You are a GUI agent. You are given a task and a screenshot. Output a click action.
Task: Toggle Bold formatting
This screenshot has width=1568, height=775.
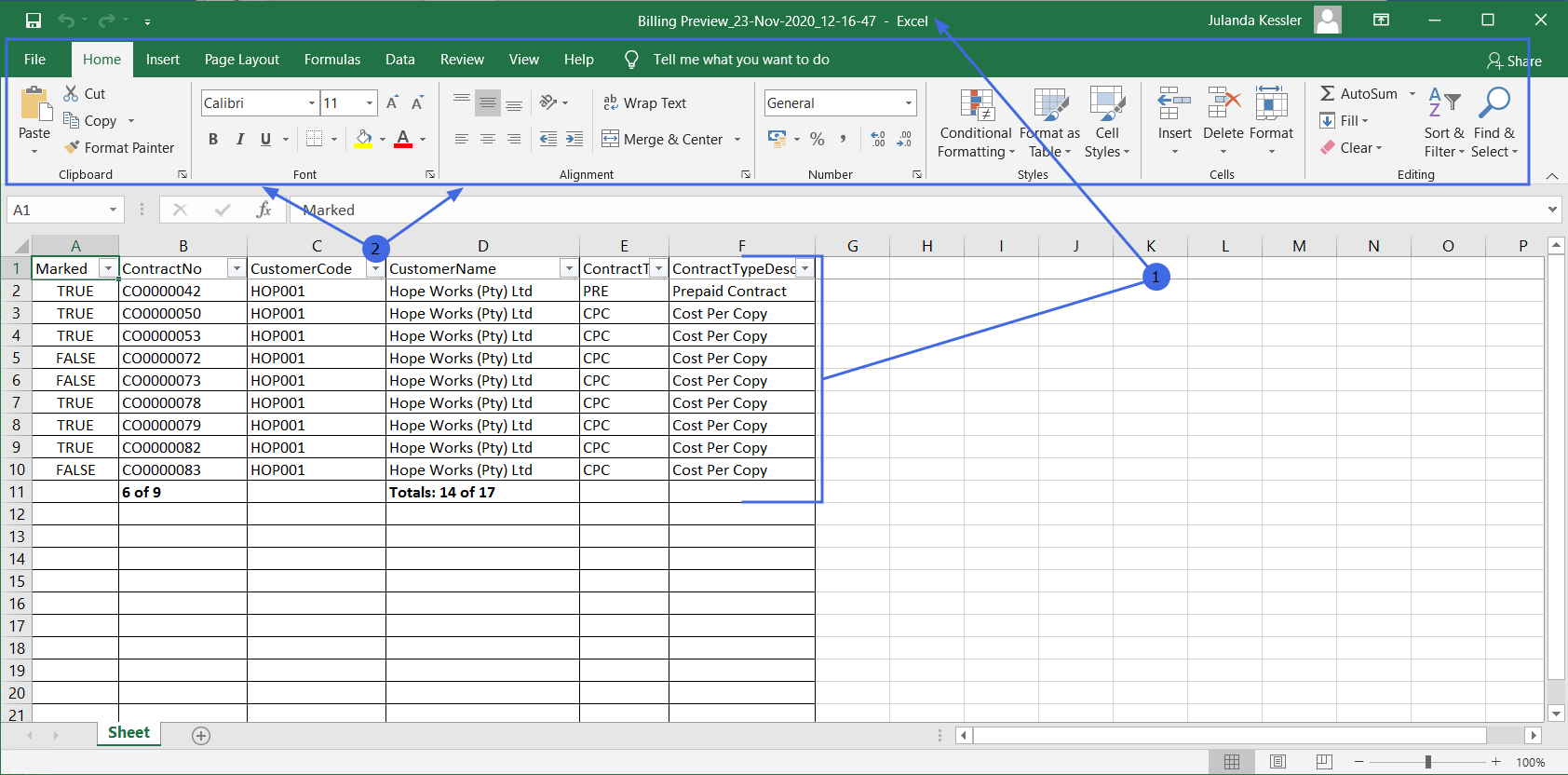(213, 139)
